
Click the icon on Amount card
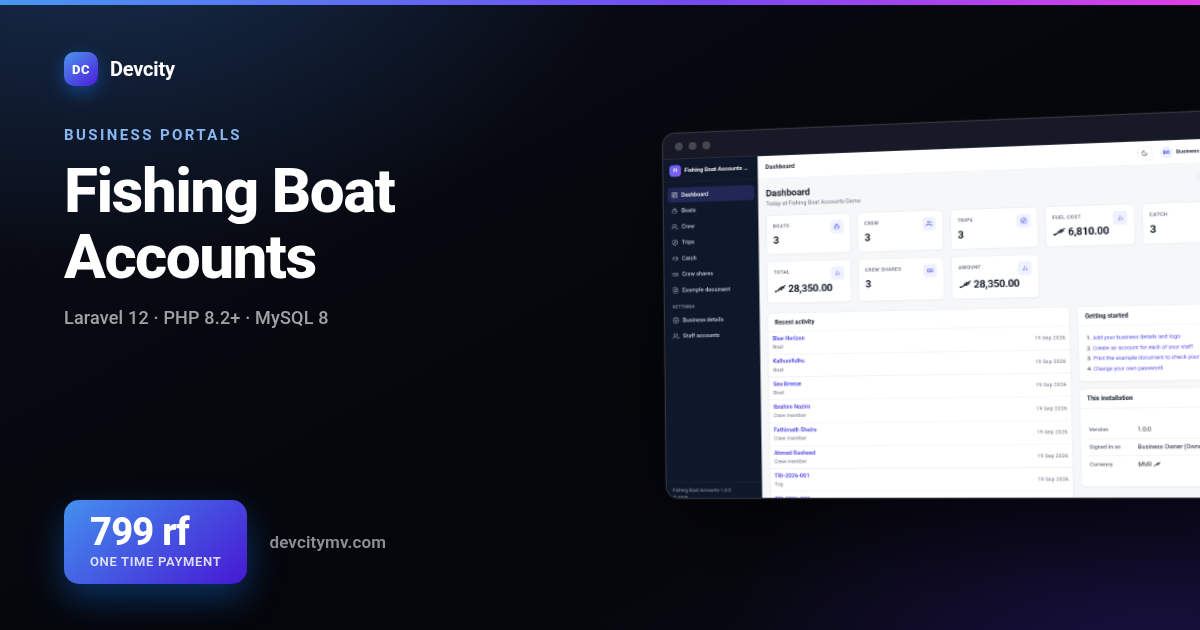point(1024,268)
